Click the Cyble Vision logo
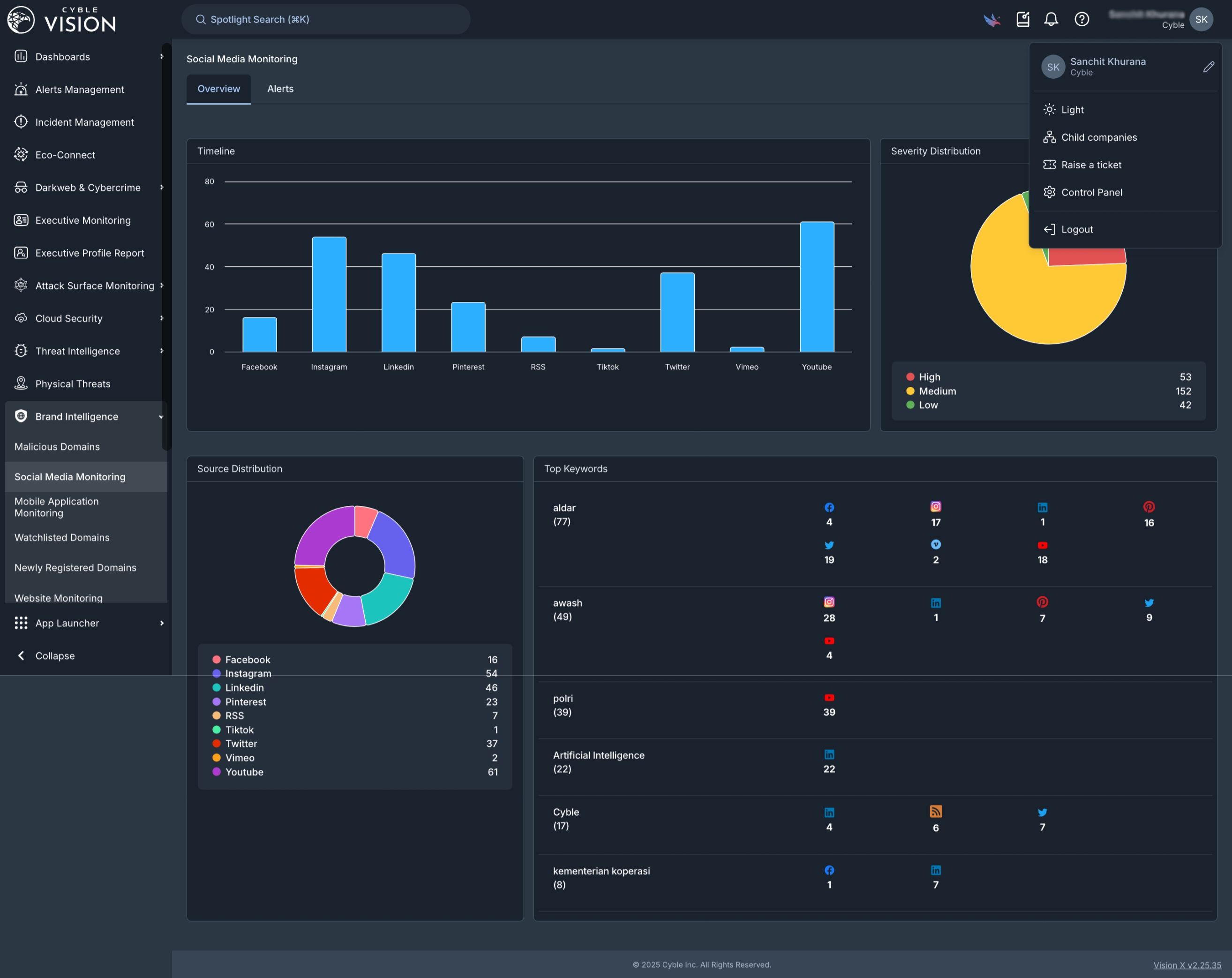1232x978 pixels. point(62,20)
